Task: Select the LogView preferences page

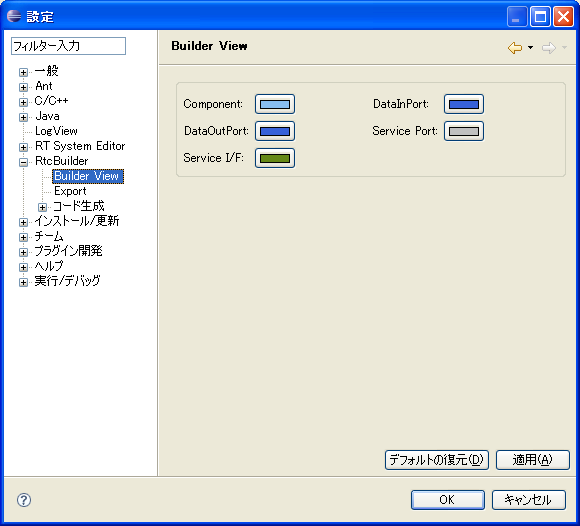Action: (56, 131)
